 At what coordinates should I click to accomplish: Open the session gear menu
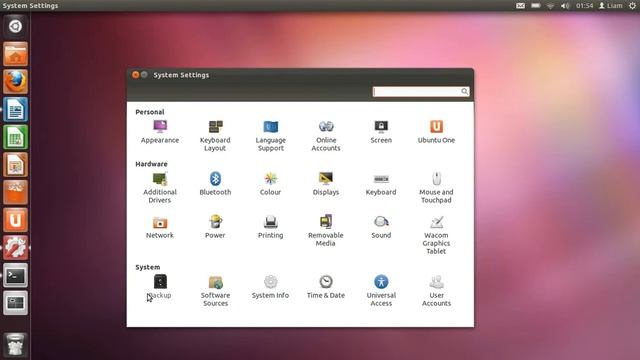point(632,6)
